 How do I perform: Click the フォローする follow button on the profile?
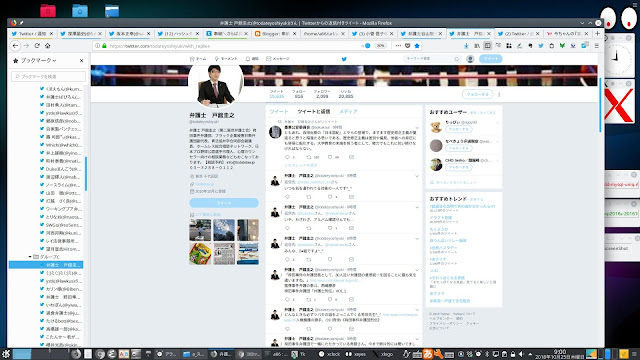point(478,94)
